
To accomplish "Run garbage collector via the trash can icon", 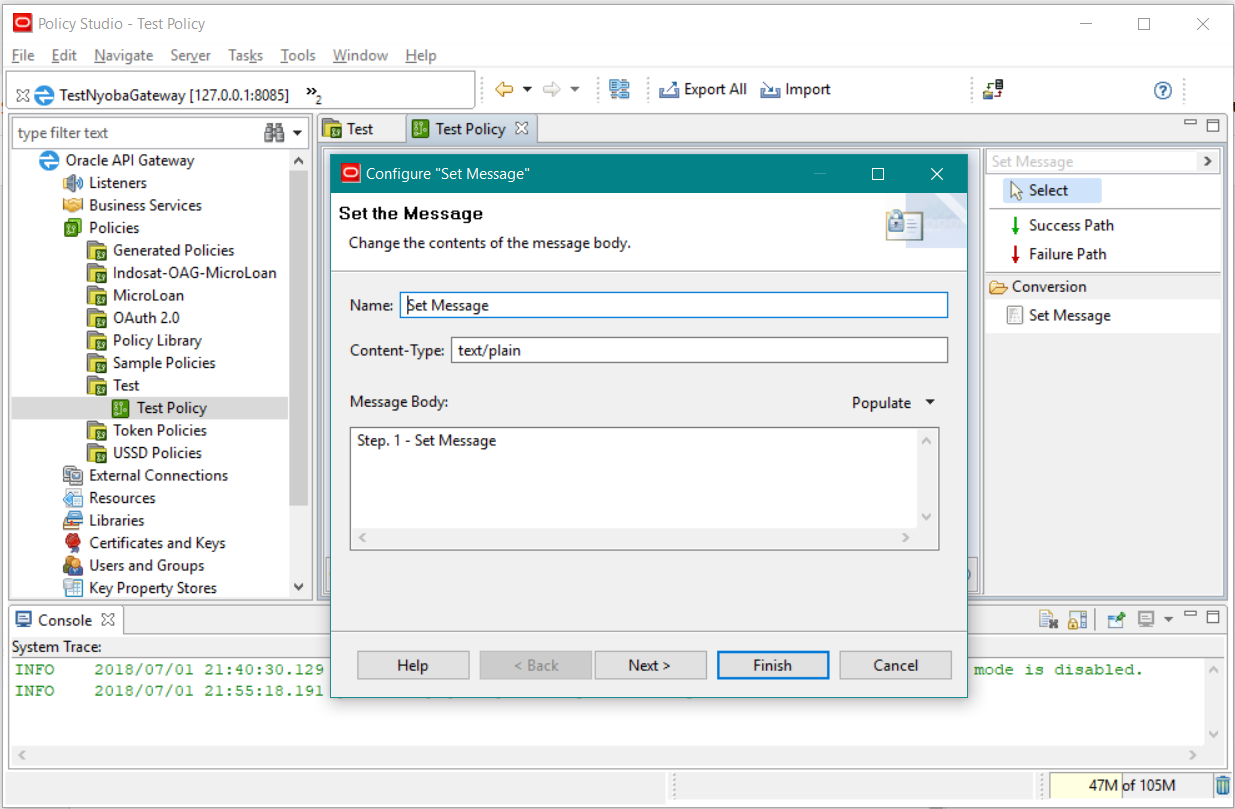I will tap(1223, 785).
